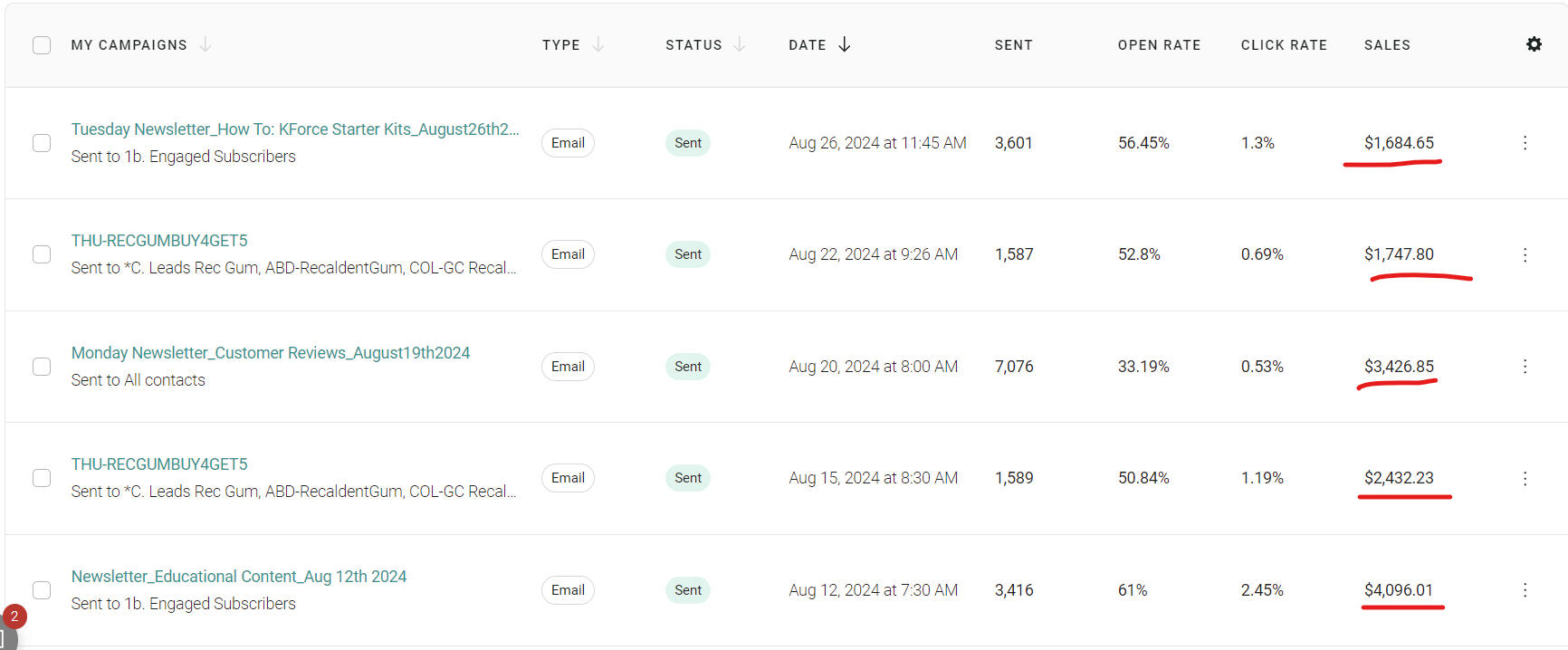The image size is (1568, 650).
Task: Select the Newsletter_Educational Content checkbox
Action: (x=42, y=590)
